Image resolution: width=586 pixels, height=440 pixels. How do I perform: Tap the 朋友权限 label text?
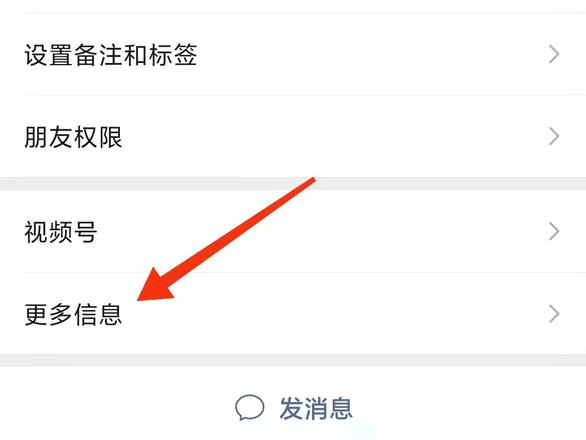click(x=73, y=137)
